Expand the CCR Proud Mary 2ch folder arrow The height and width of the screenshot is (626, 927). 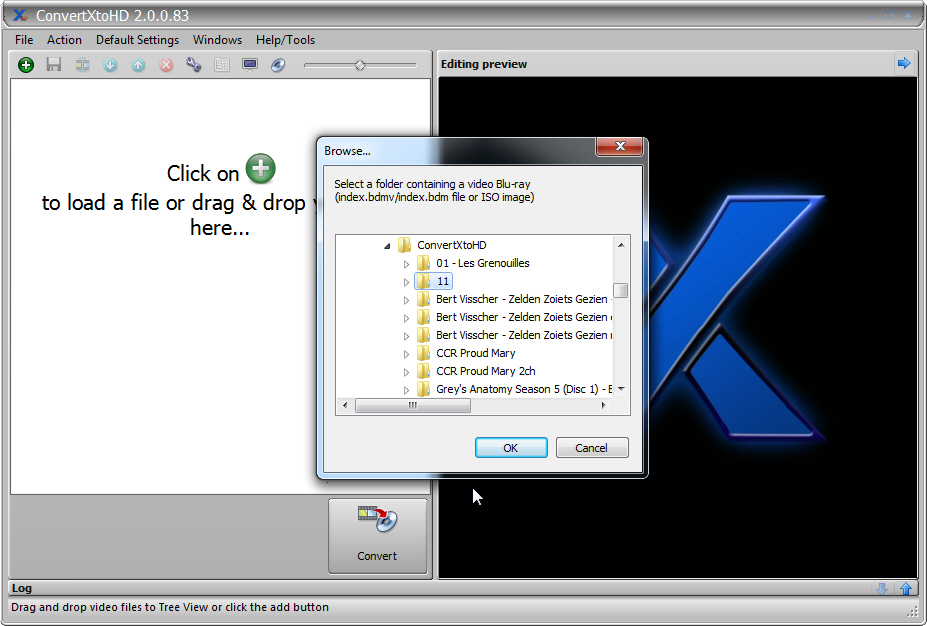point(406,372)
